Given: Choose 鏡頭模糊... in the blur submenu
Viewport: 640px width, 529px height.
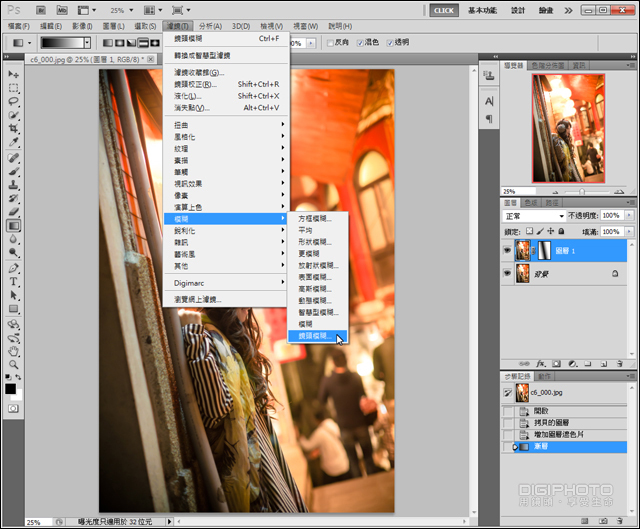Looking at the screenshot, I should coord(317,336).
